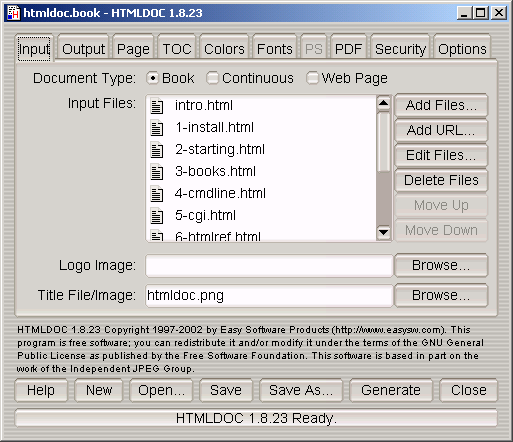The image size is (513, 442).
Task: Click the file list scroll up arrow
Action: click(384, 103)
